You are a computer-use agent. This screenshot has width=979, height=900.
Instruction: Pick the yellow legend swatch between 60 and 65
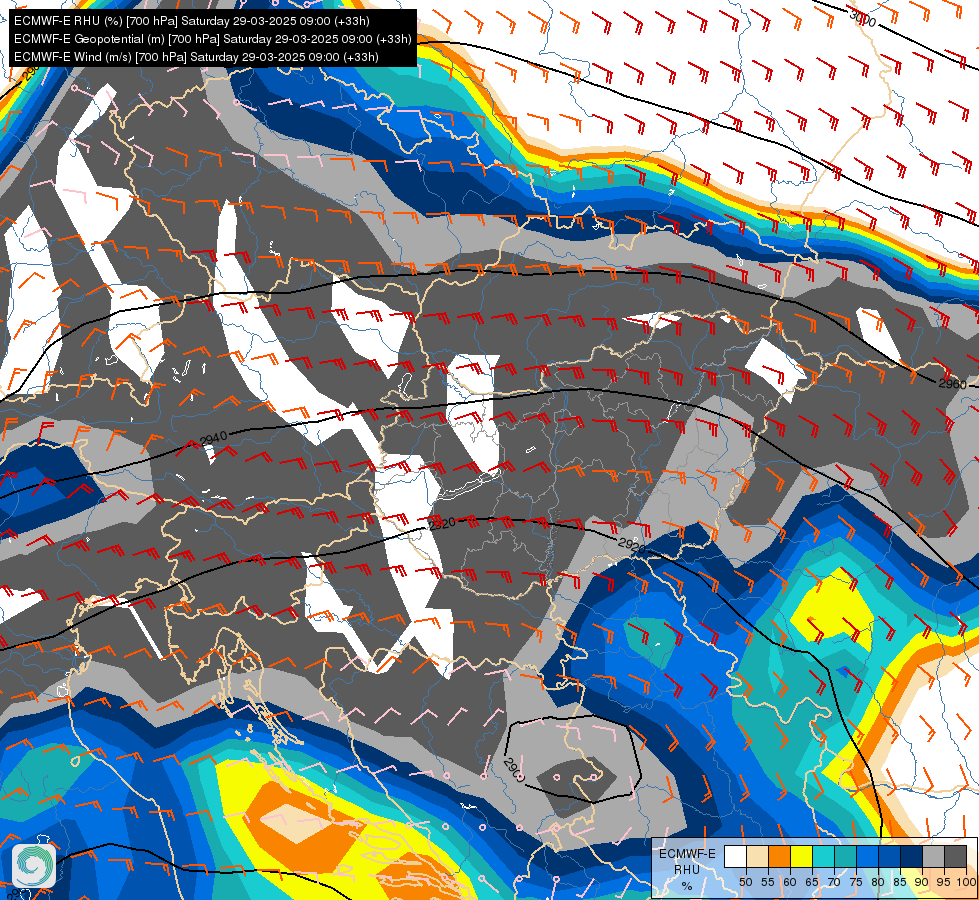pyautogui.click(x=802, y=856)
